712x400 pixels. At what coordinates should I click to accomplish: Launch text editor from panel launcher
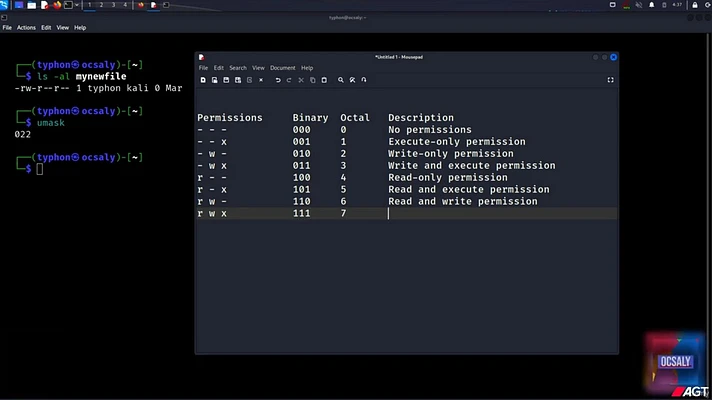[44, 5]
